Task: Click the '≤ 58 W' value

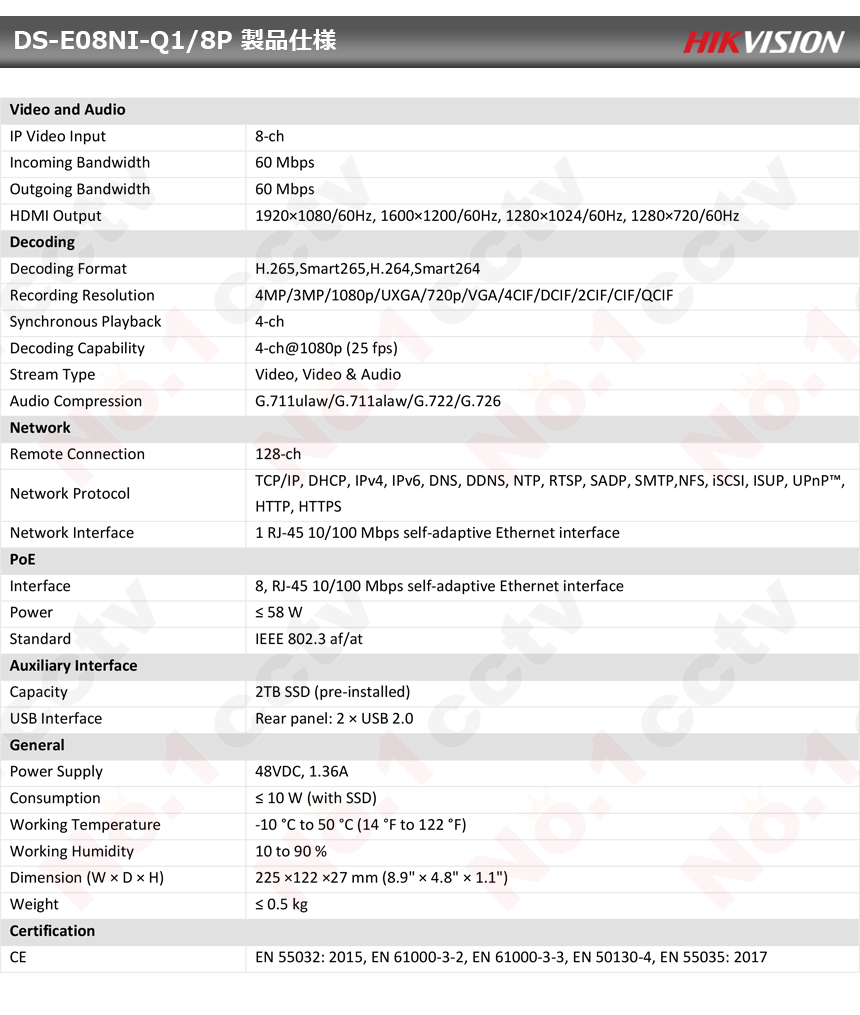Action: point(279,612)
